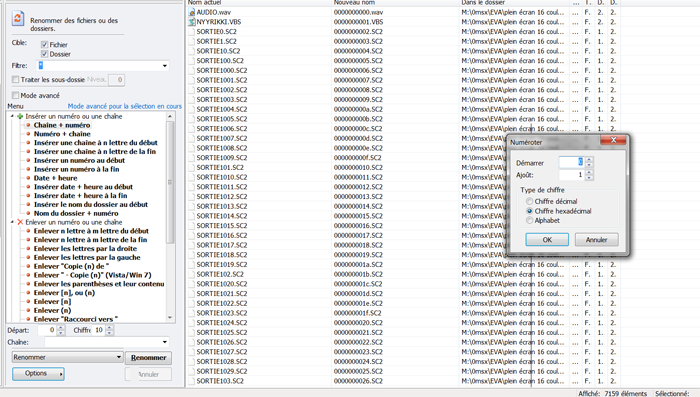Screen dimensions: 700x397
Task: Increase the Départ value with up arrow
Action: pyautogui.click(x=61, y=328)
